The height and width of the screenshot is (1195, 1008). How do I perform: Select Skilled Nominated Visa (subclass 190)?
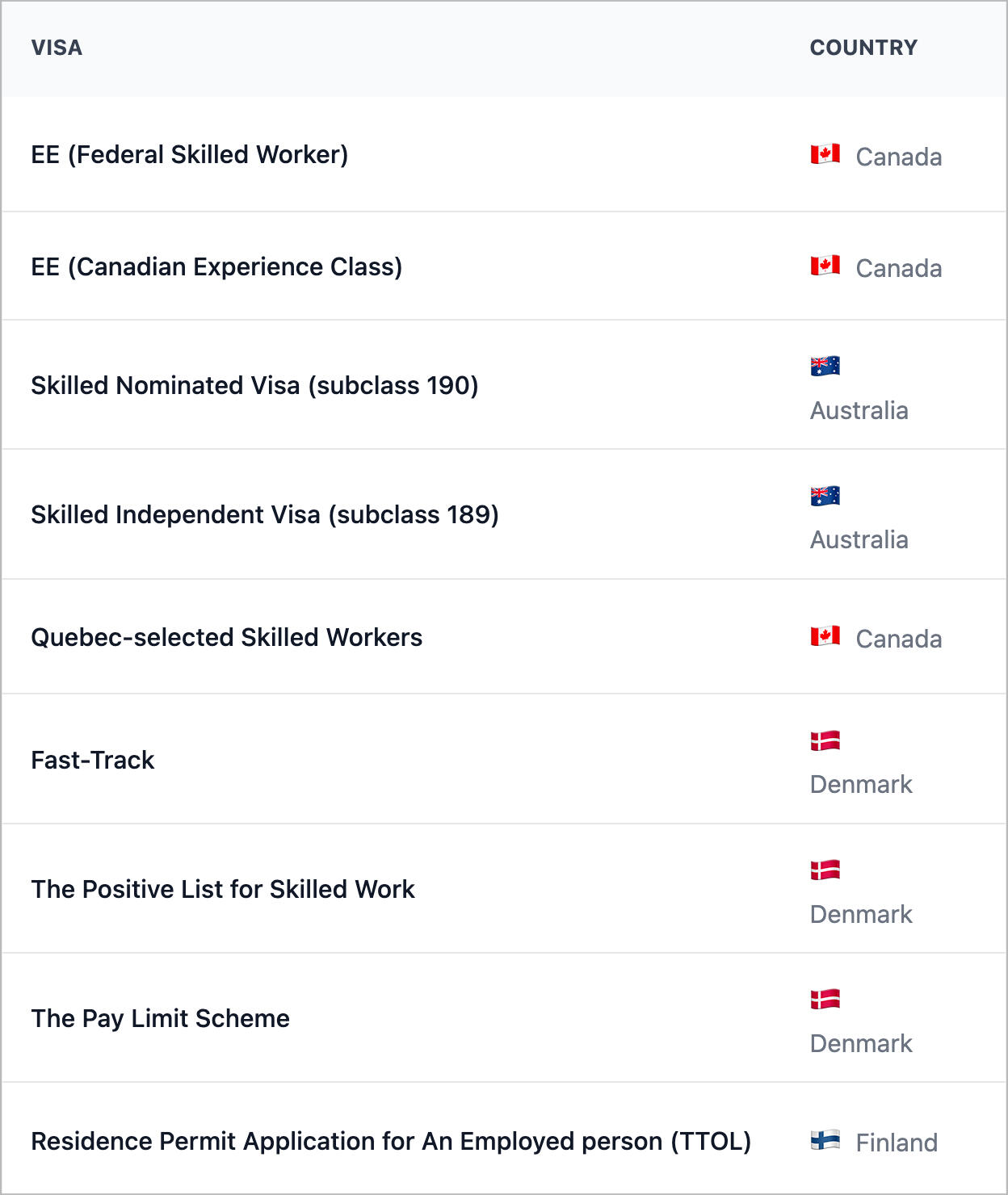coord(254,385)
